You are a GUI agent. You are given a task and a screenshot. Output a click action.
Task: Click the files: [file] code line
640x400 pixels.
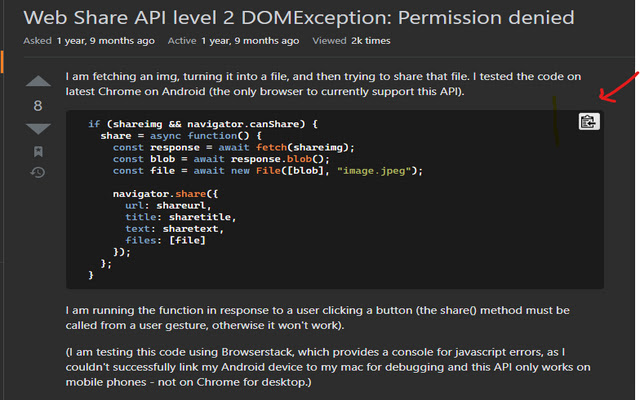point(165,240)
